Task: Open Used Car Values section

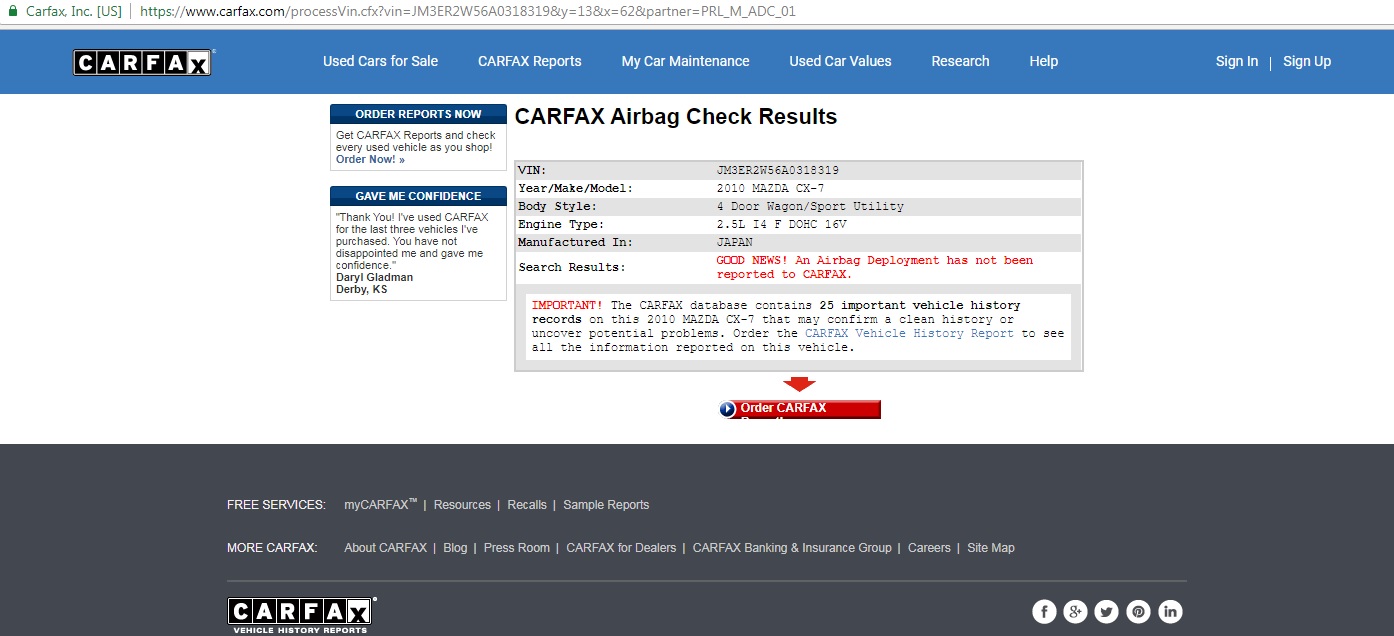Action: (840, 61)
